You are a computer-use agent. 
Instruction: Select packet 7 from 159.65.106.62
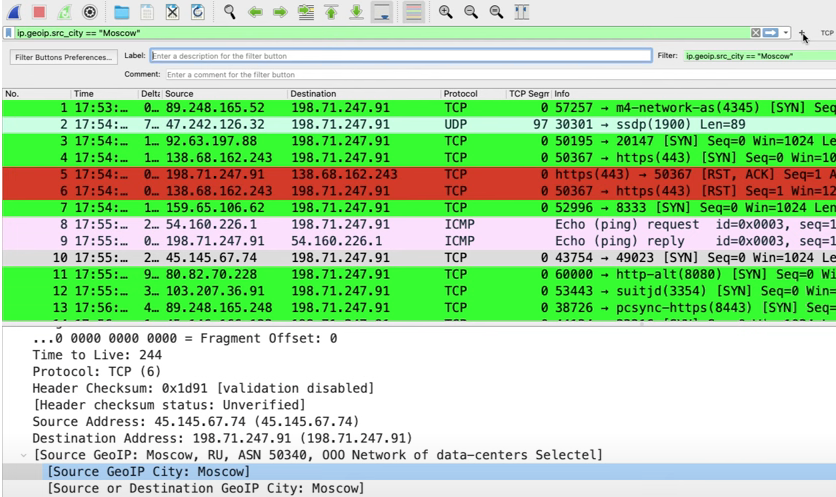419,208
